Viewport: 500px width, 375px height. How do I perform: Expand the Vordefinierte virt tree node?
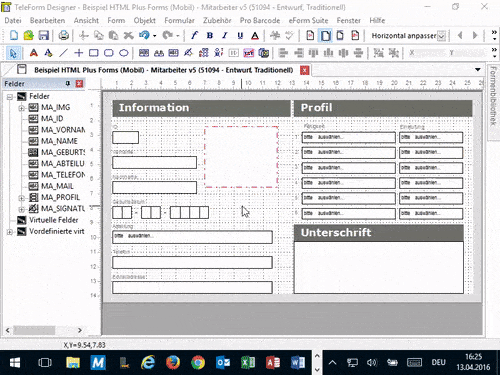coord(10,232)
